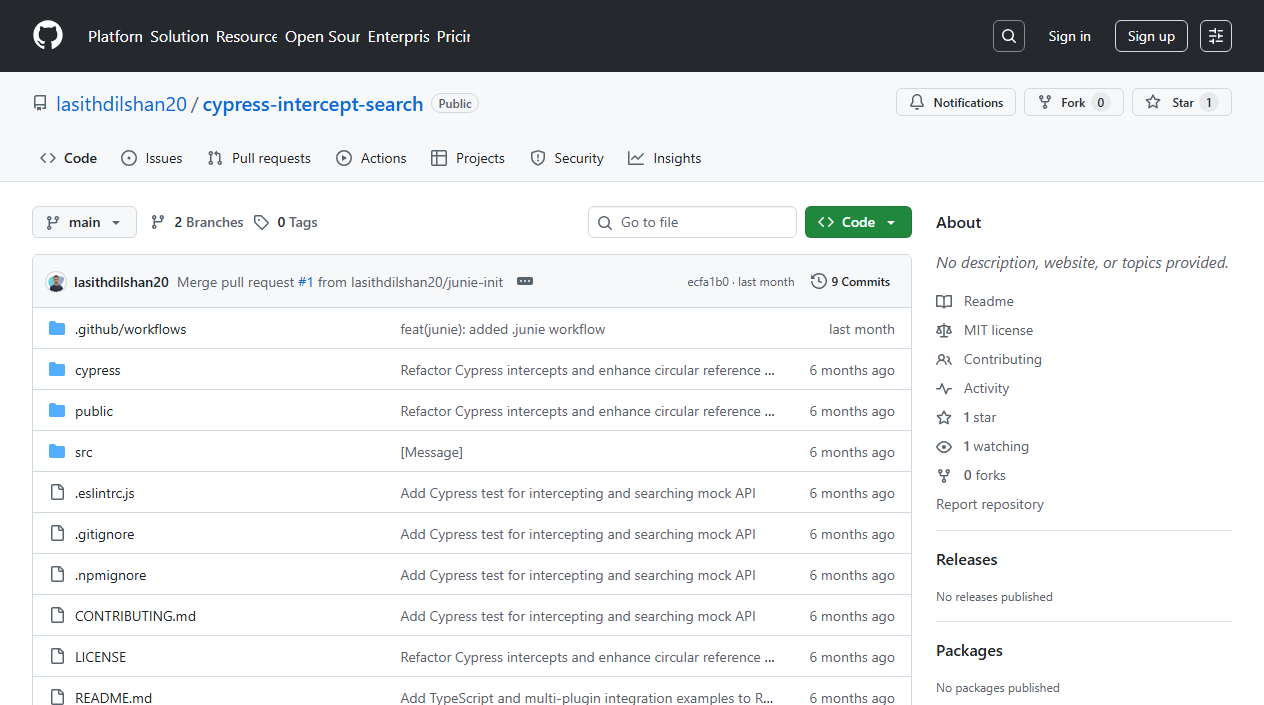
Task: Switch to the Security tab
Action: 567,158
